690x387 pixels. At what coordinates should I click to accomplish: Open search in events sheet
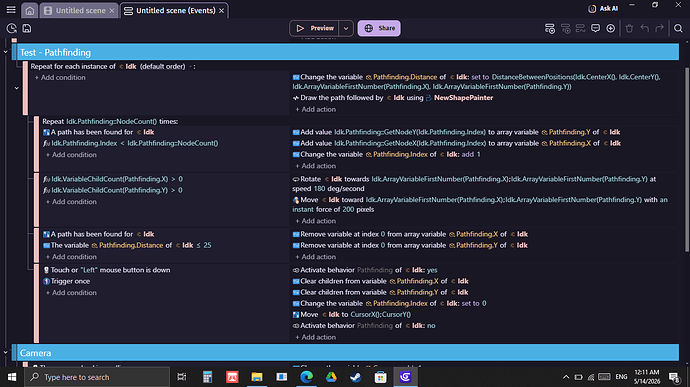point(678,29)
